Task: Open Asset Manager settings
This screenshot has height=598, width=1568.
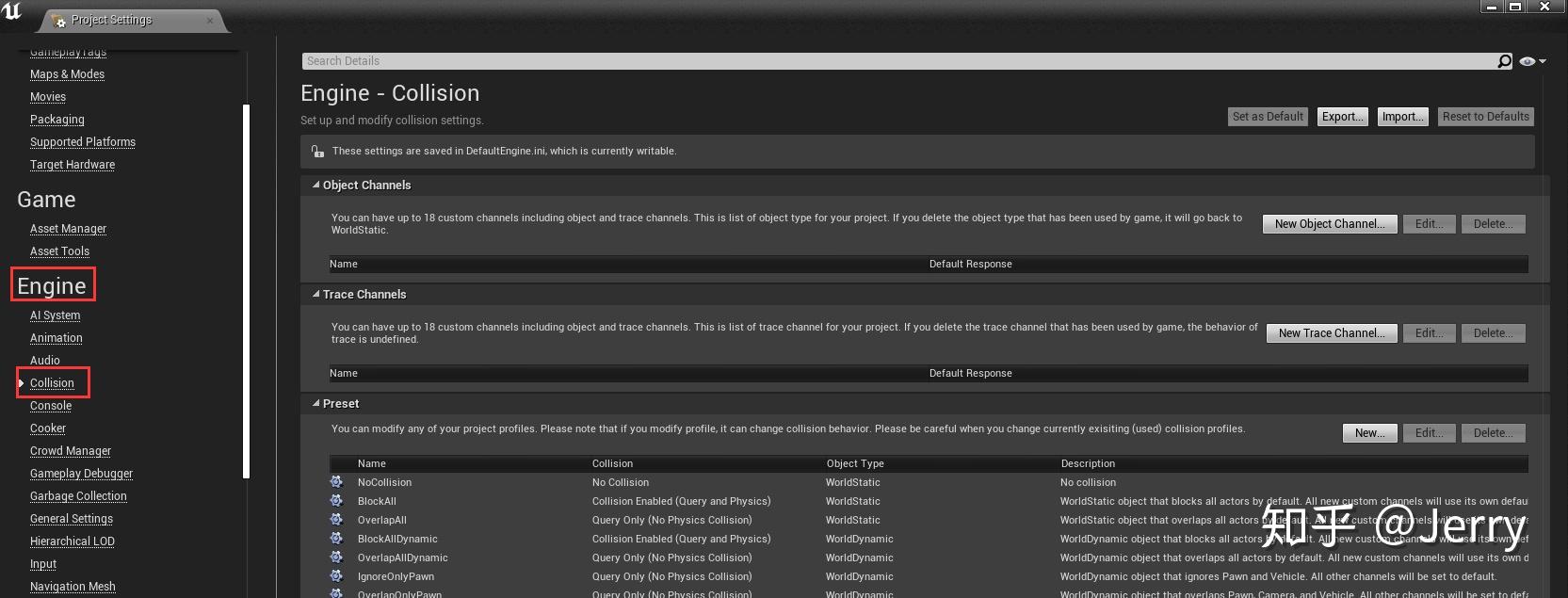Action: click(68, 229)
